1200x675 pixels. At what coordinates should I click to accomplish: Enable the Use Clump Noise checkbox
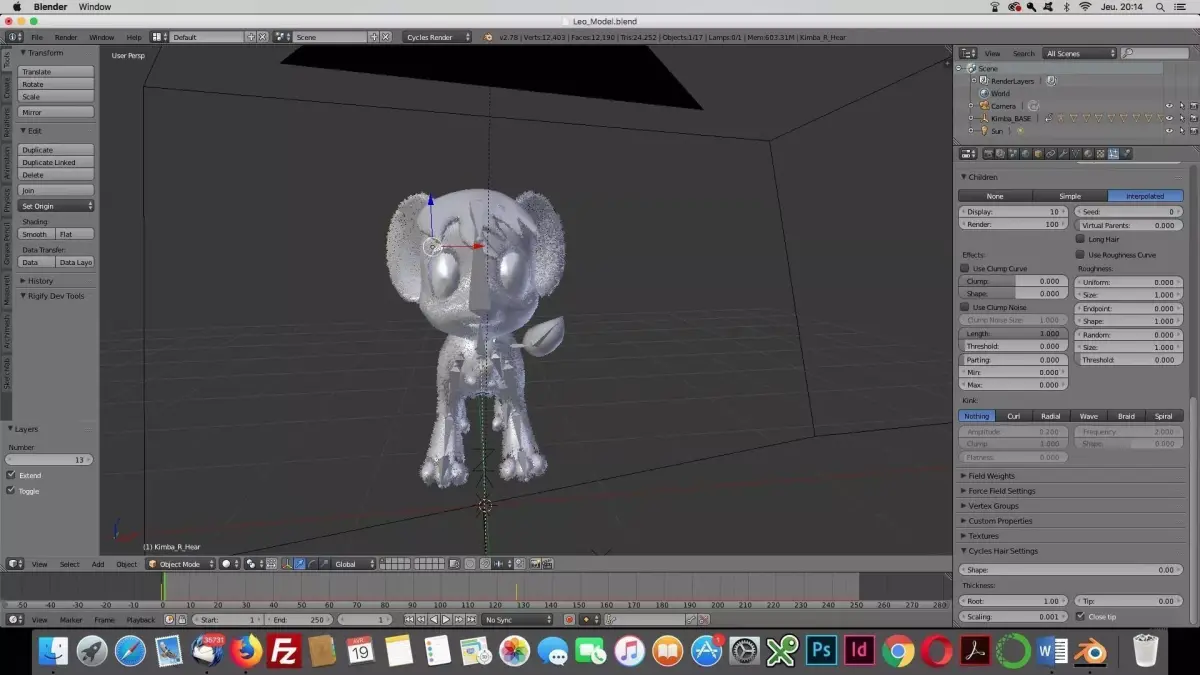(965, 307)
